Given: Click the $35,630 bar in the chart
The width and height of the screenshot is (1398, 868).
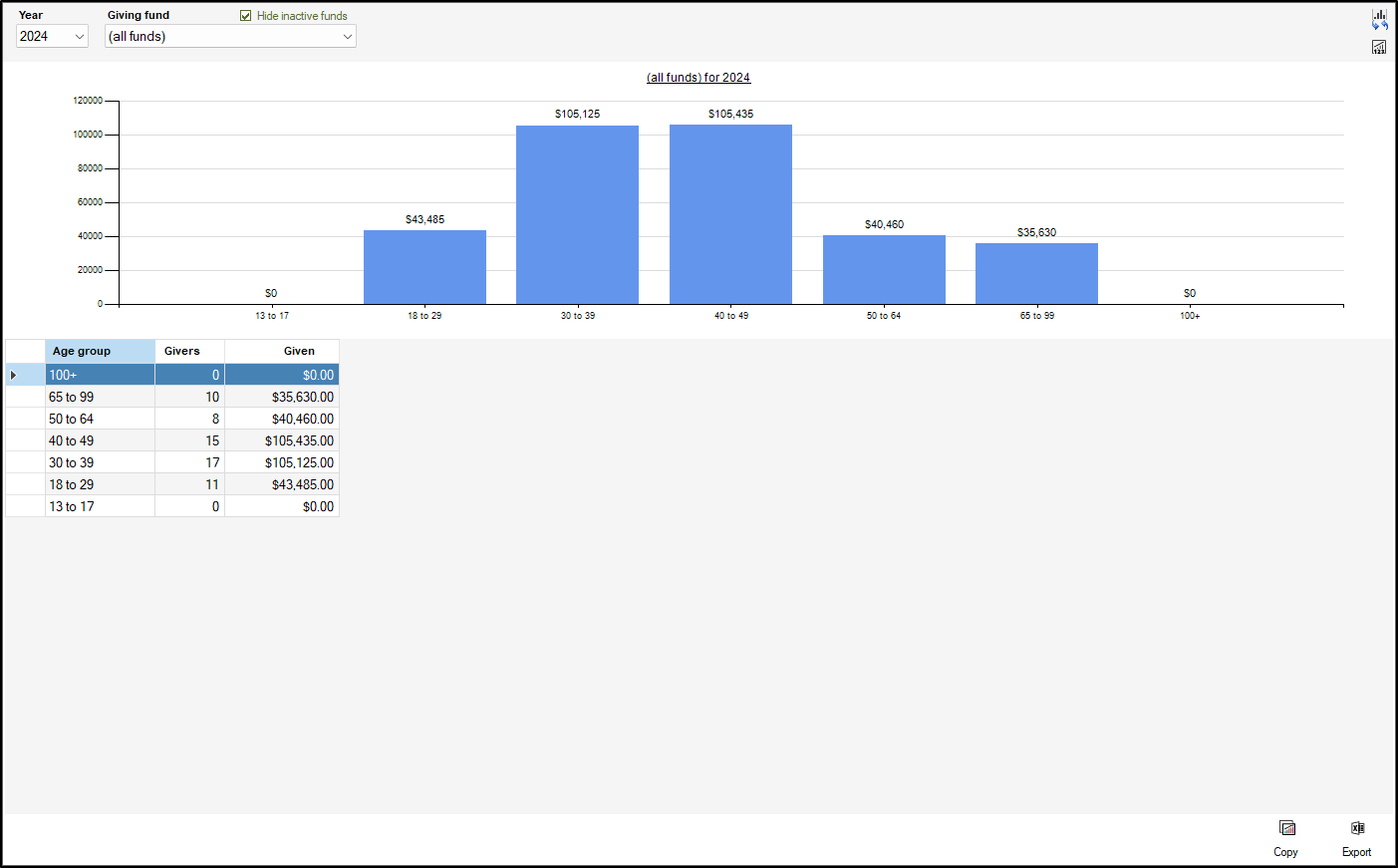Looking at the screenshot, I should point(1036,273).
